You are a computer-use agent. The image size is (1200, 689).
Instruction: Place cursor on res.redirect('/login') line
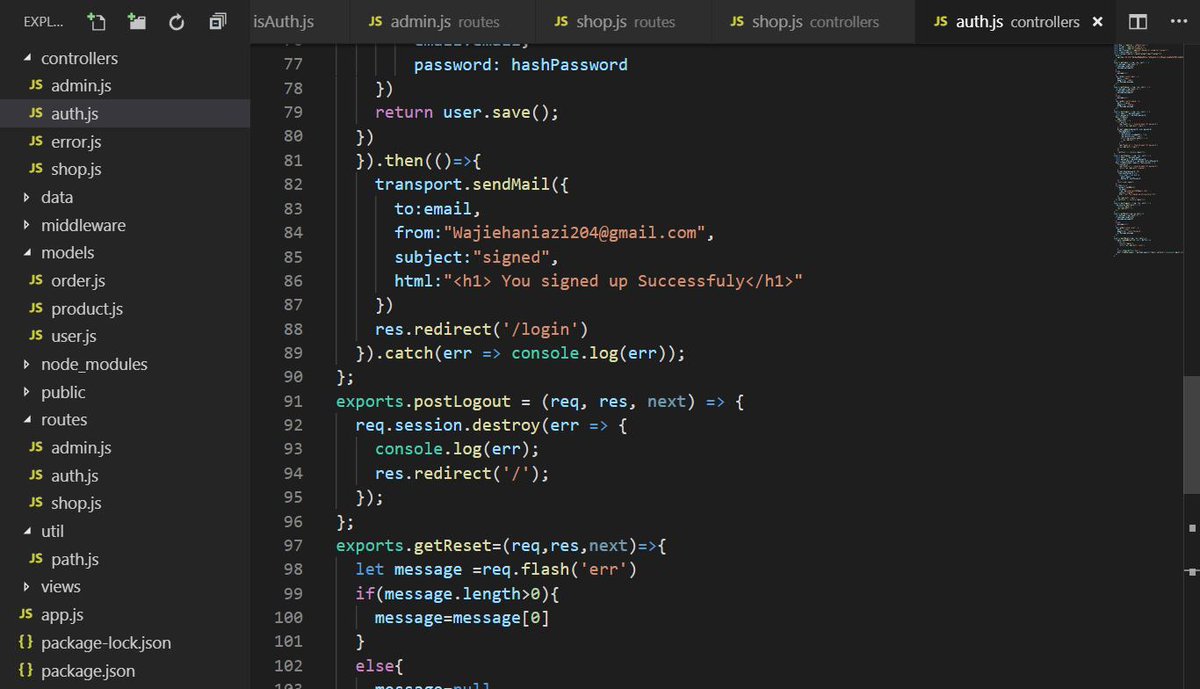(x=482, y=329)
